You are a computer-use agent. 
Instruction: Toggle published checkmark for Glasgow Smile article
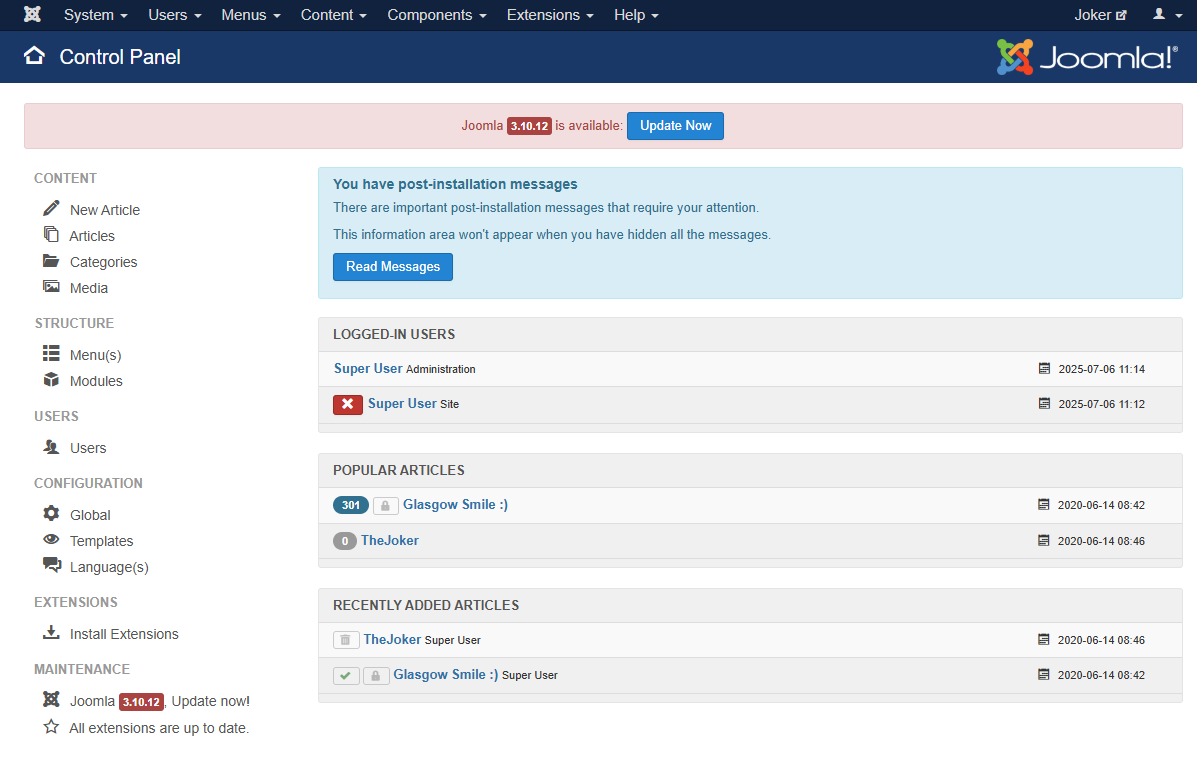345,676
